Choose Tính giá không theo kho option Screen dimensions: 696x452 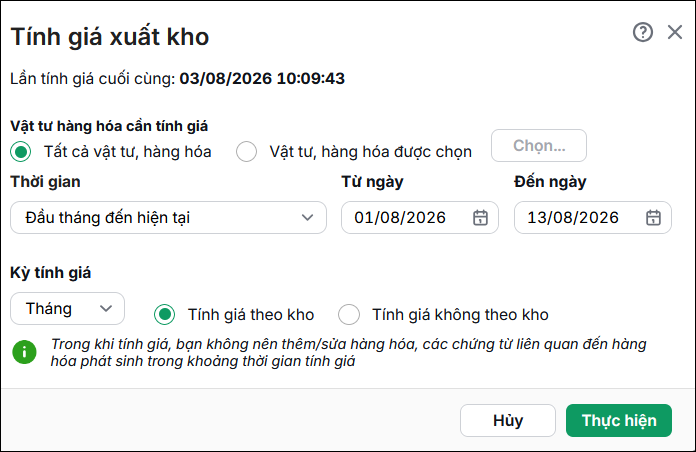pyautogui.click(x=349, y=314)
